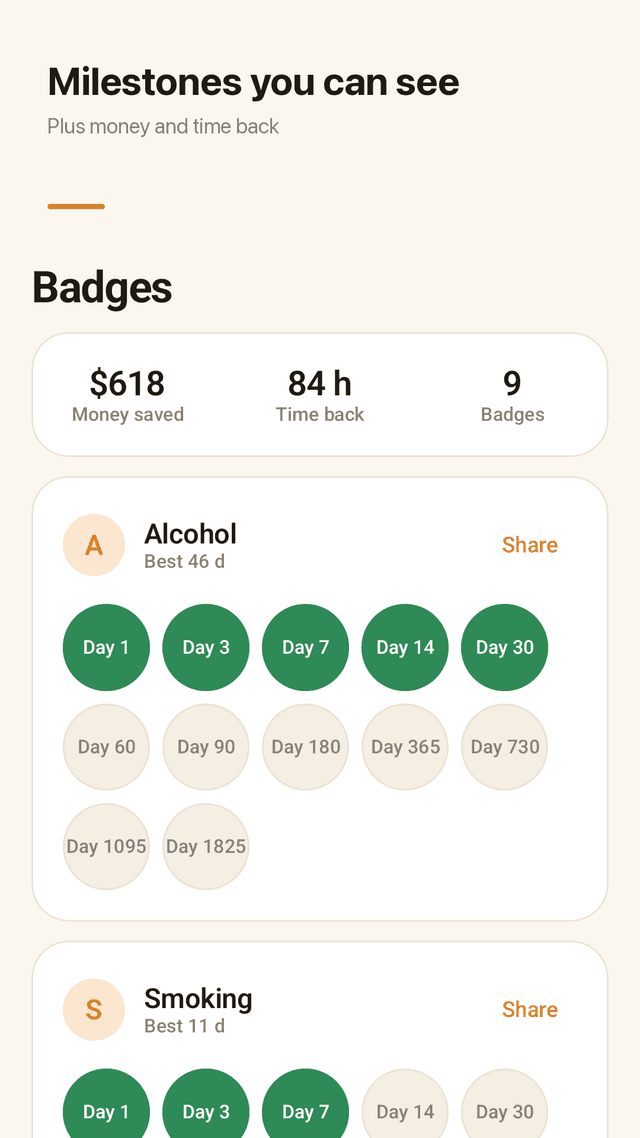The image size is (640, 1138).
Task: Select Alcohol Day 7 badge
Action: coord(305,647)
